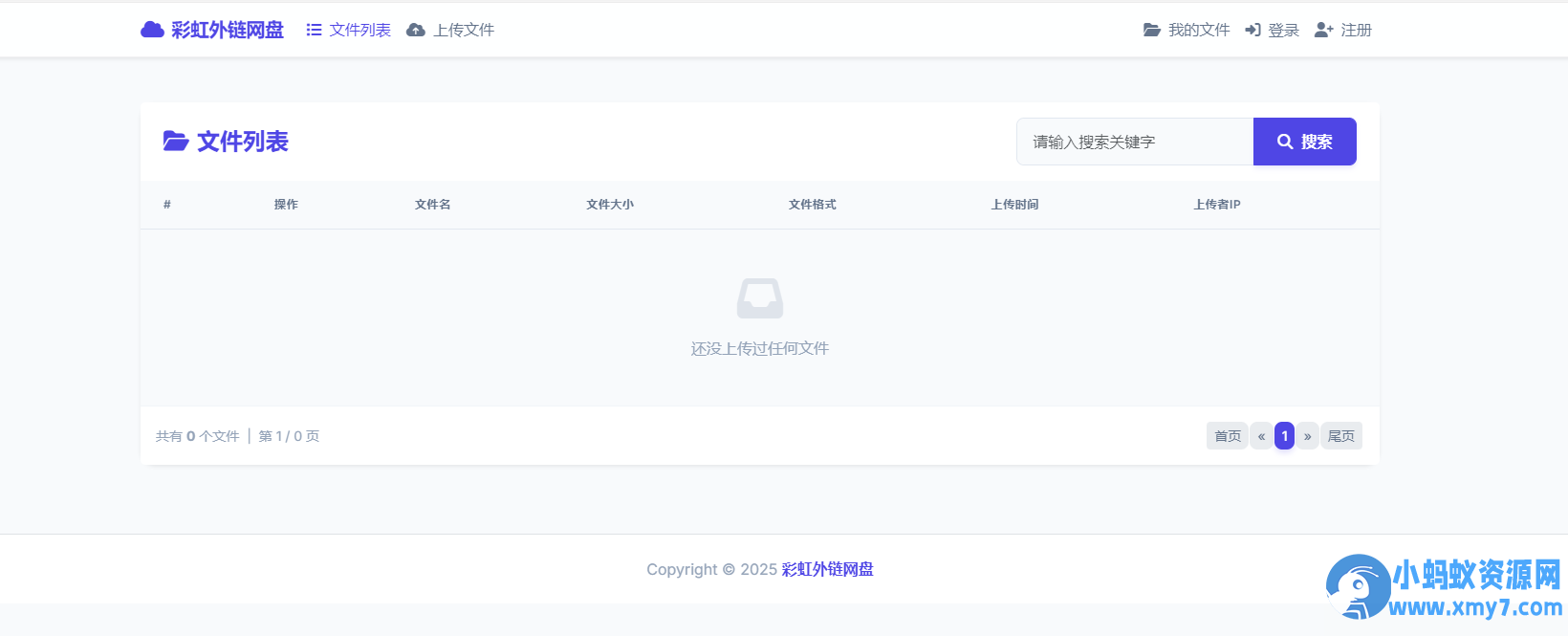
Task: Click the user-plus icon beside 注册
Action: point(1324,30)
